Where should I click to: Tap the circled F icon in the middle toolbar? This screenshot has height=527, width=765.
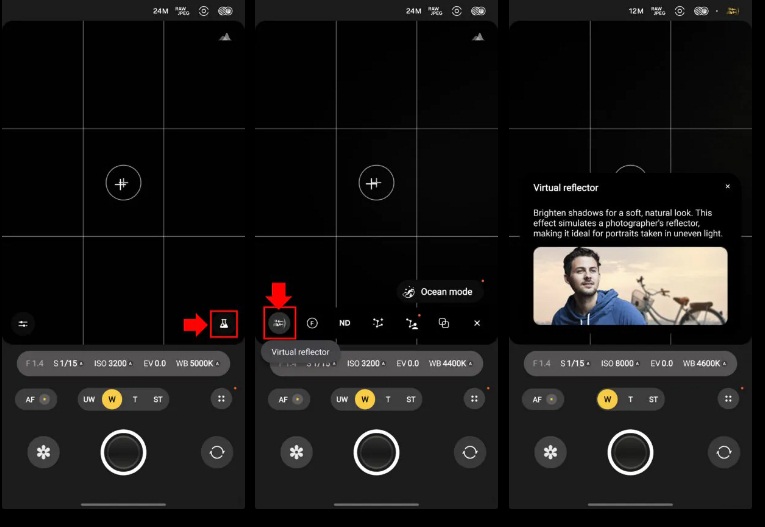tap(312, 323)
